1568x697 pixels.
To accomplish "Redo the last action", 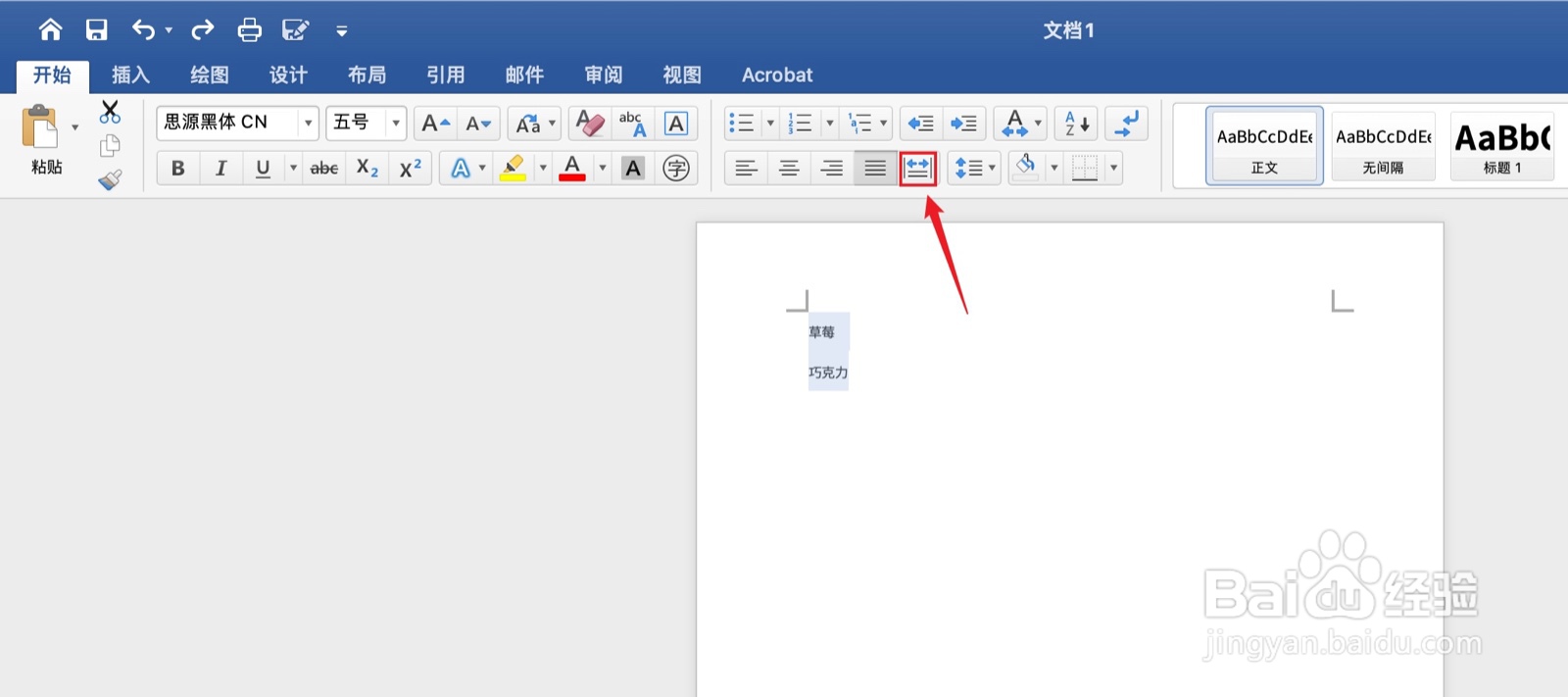I will pyautogui.click(x=202, y=30).
